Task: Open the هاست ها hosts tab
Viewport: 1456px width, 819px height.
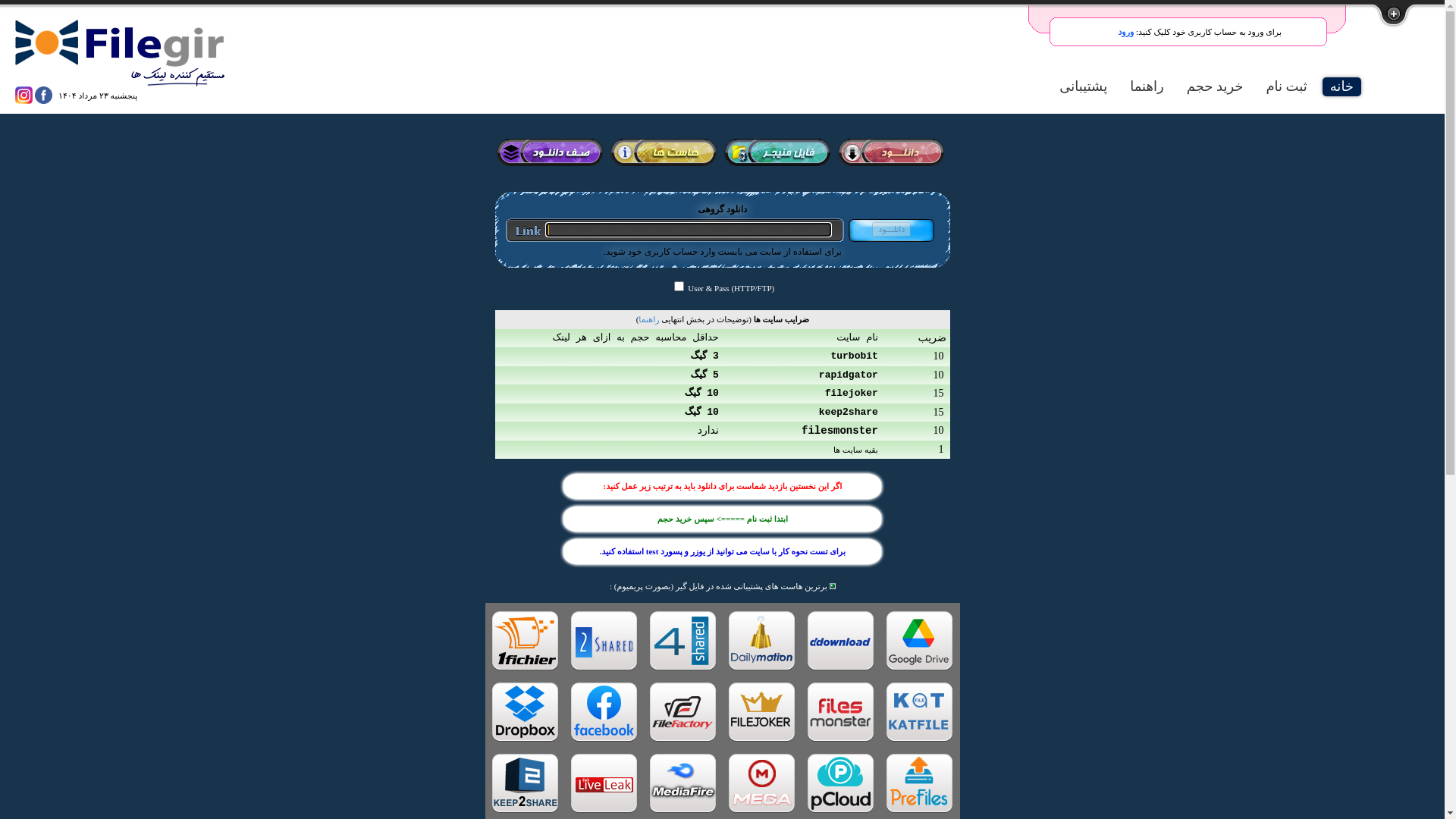Action: pos(664,152)
